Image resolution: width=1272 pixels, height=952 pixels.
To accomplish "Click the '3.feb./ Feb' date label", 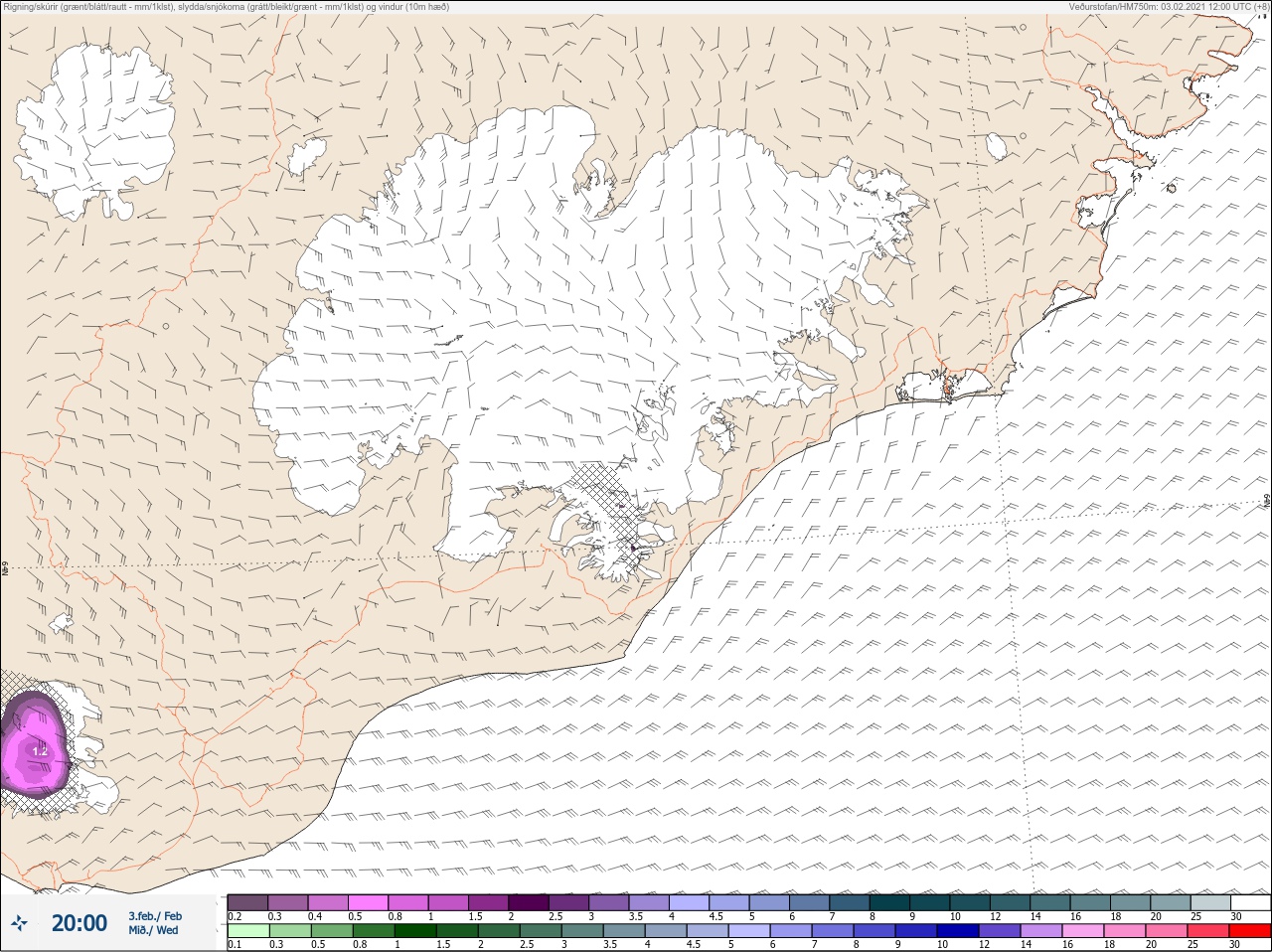I will [x=155, y=916].
